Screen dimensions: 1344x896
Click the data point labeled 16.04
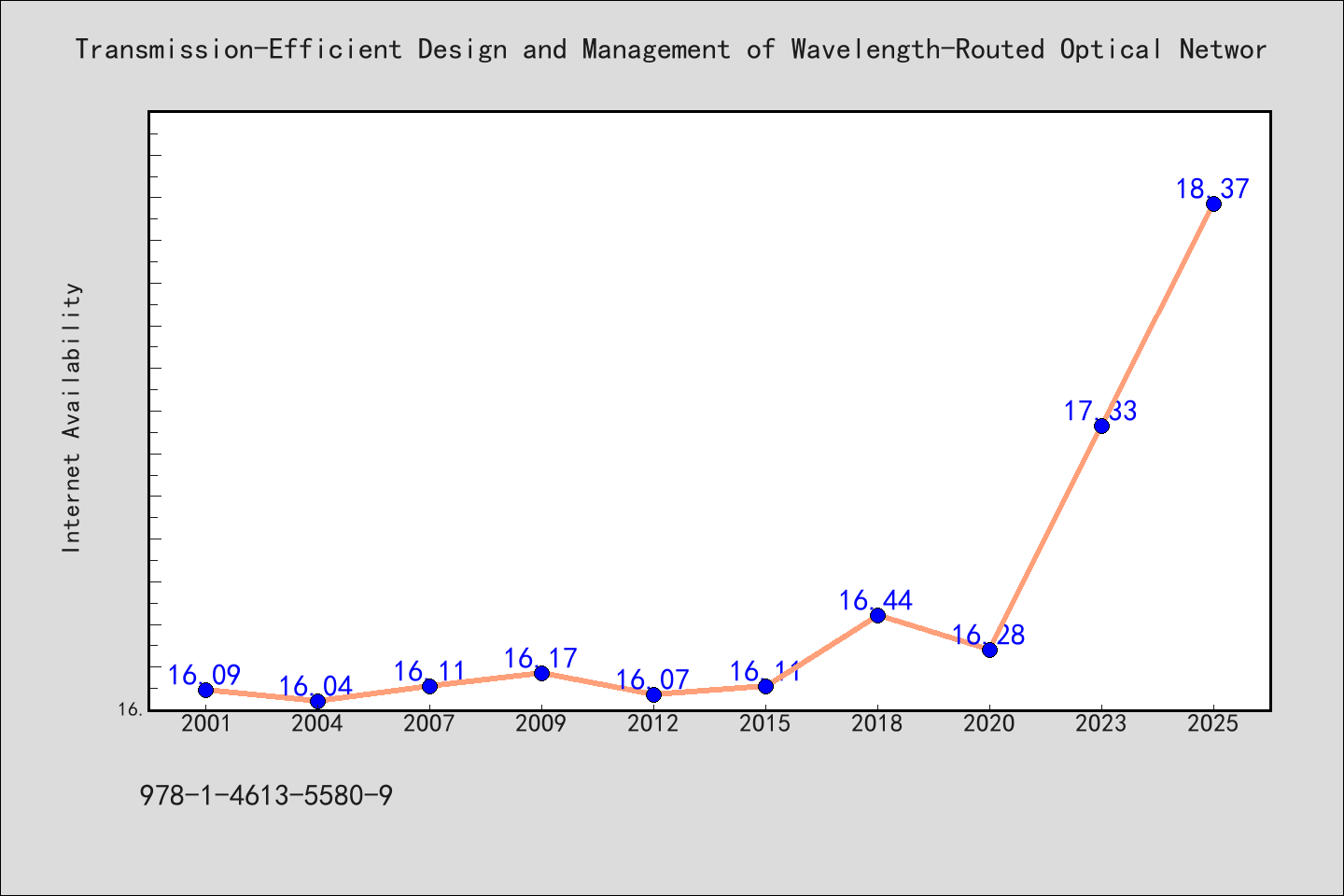(317, 701)
